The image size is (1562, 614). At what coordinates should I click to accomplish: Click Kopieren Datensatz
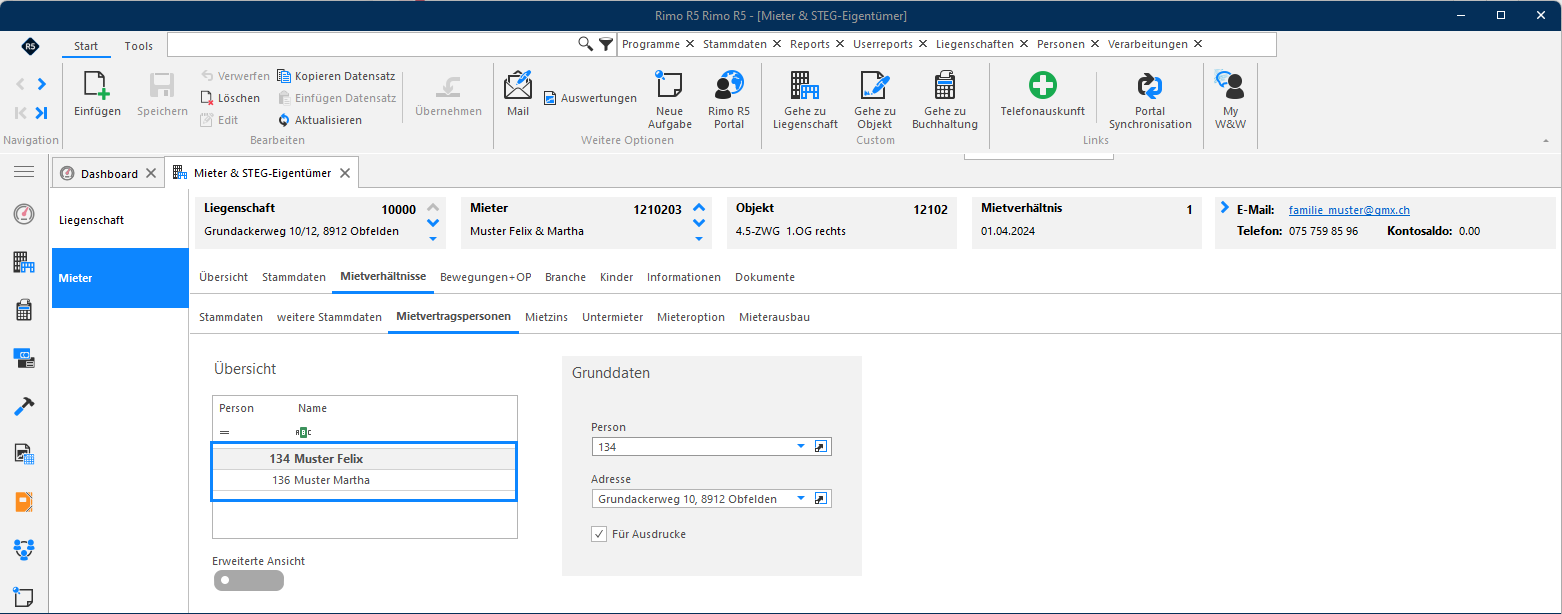[336, 76]
